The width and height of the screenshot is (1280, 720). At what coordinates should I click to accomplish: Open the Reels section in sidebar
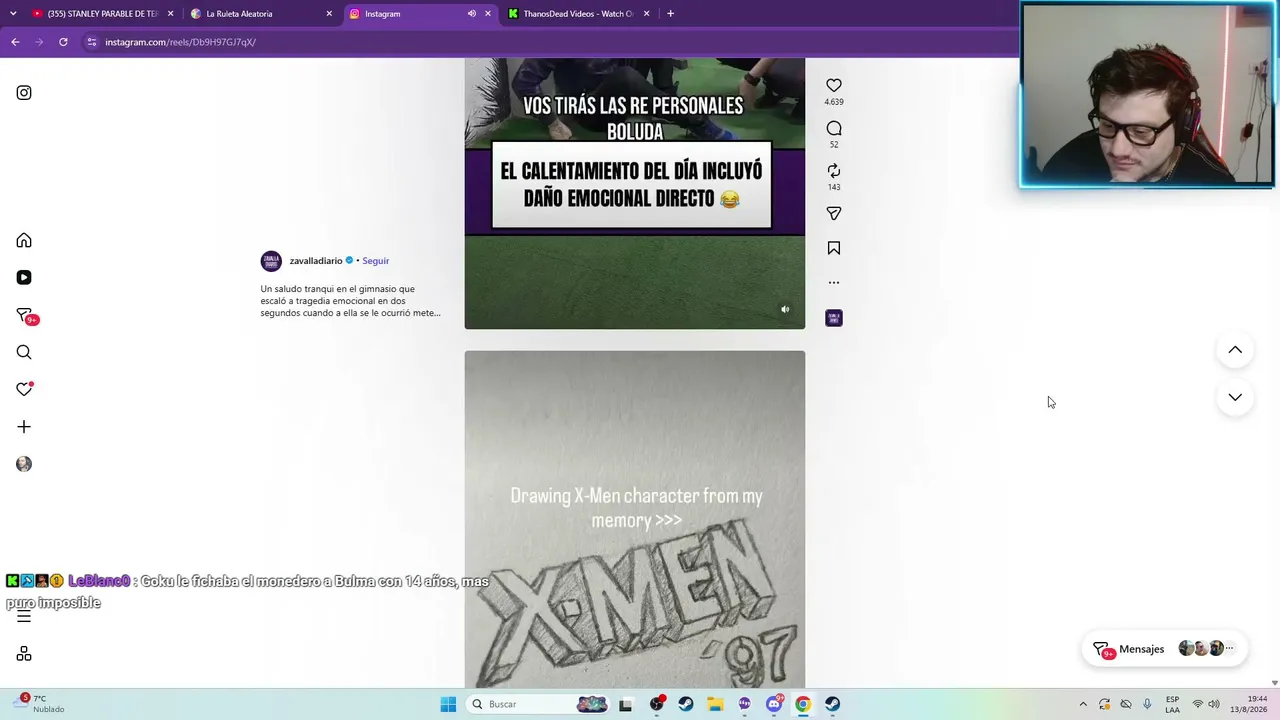click(24, 277)
